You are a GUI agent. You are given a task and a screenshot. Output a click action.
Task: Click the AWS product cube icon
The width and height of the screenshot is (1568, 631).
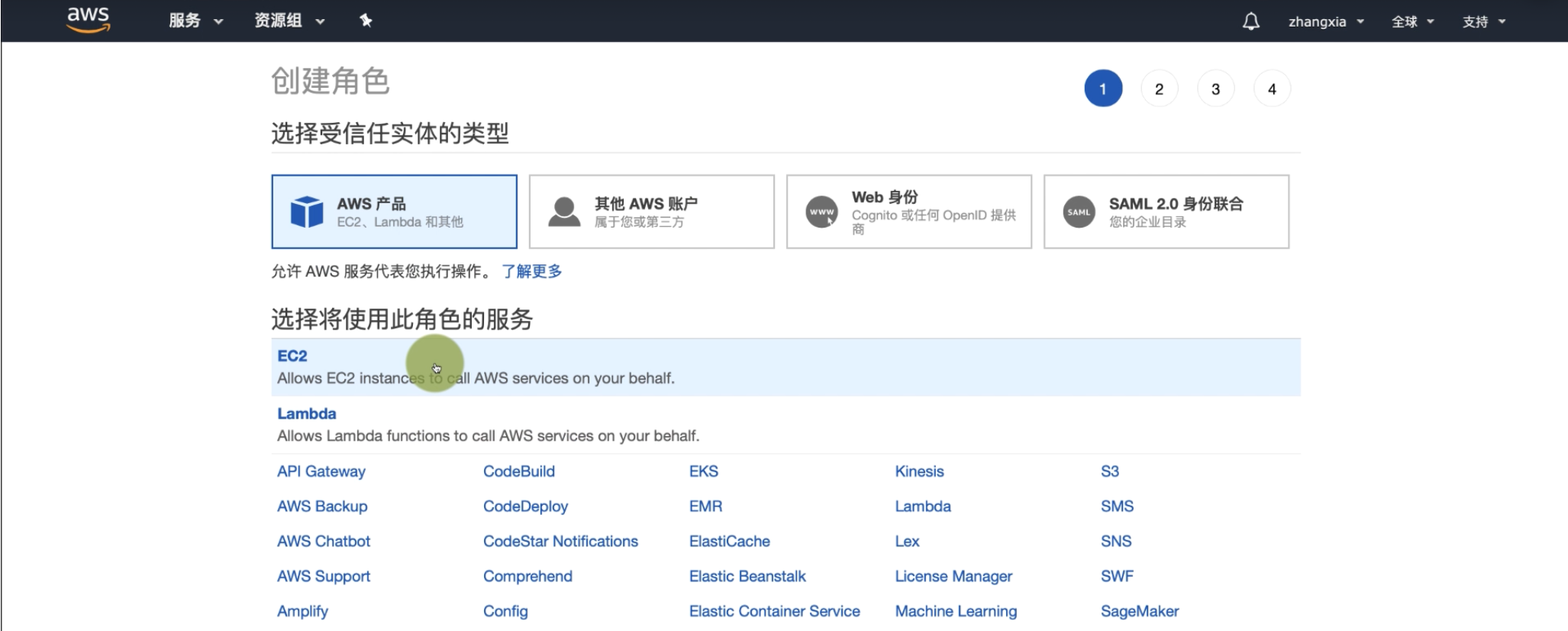tap(307, 212)
